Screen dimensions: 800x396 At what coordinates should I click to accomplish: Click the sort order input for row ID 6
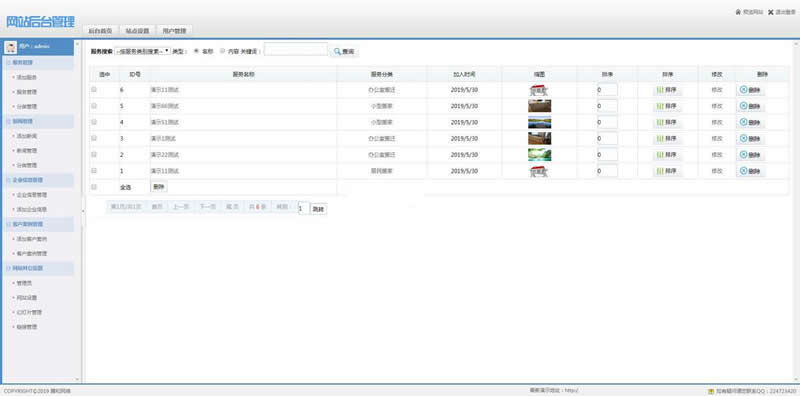pyautogui.click(x=607, y=90)
